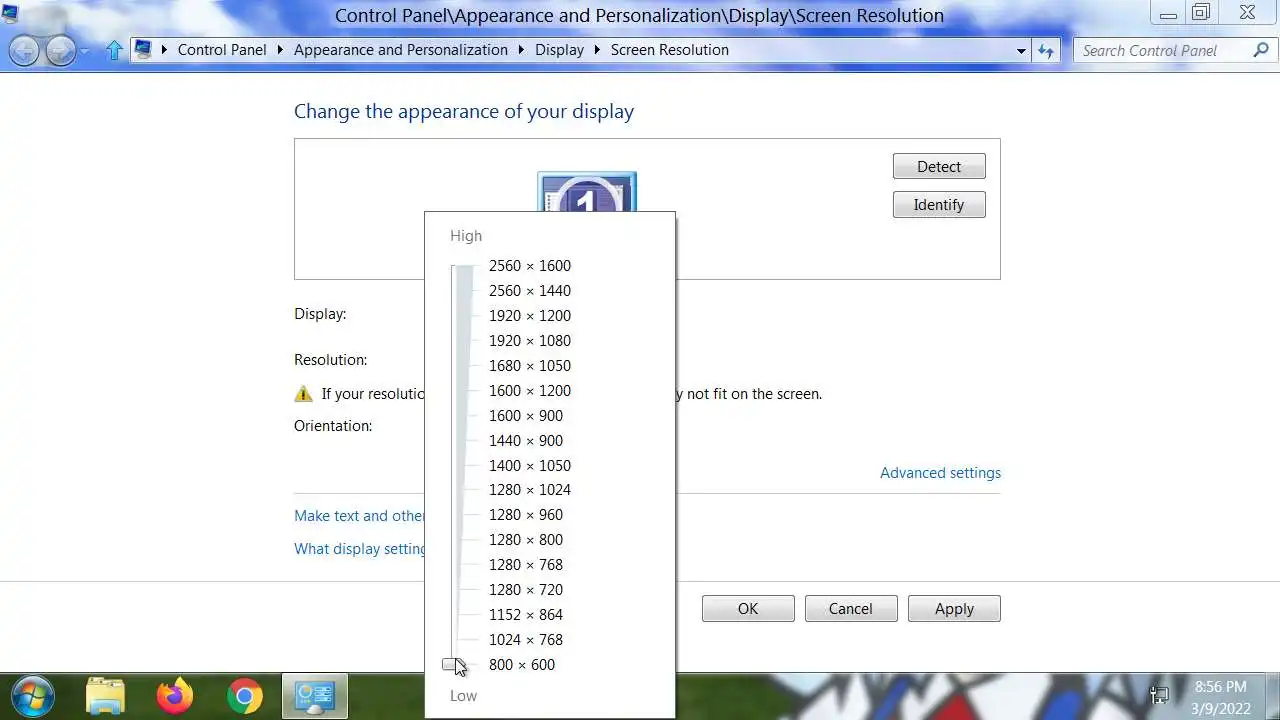Select the 1280 × 800 resolution

[x=526, y=540]
